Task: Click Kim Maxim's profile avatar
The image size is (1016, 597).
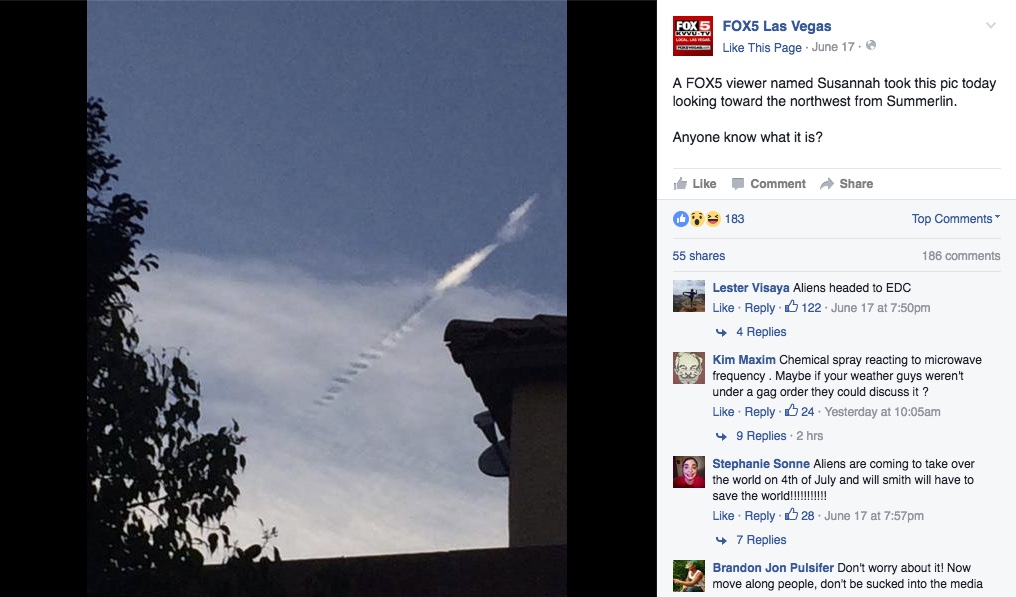Action: (689, 368)
